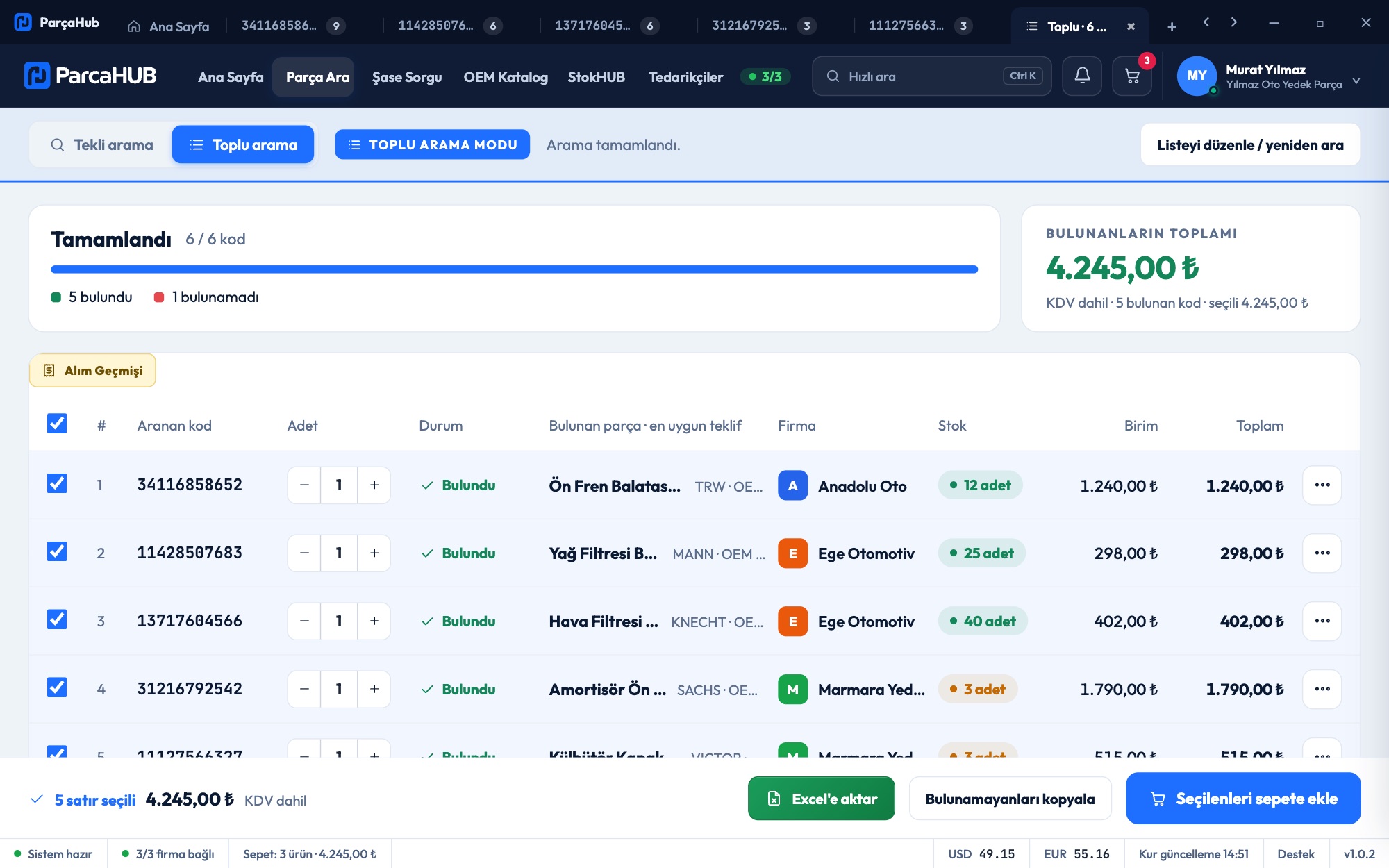The width and height of the screenshot is (1389, 868).
Task: Switch to tab 111275663...
Action: 920,26
